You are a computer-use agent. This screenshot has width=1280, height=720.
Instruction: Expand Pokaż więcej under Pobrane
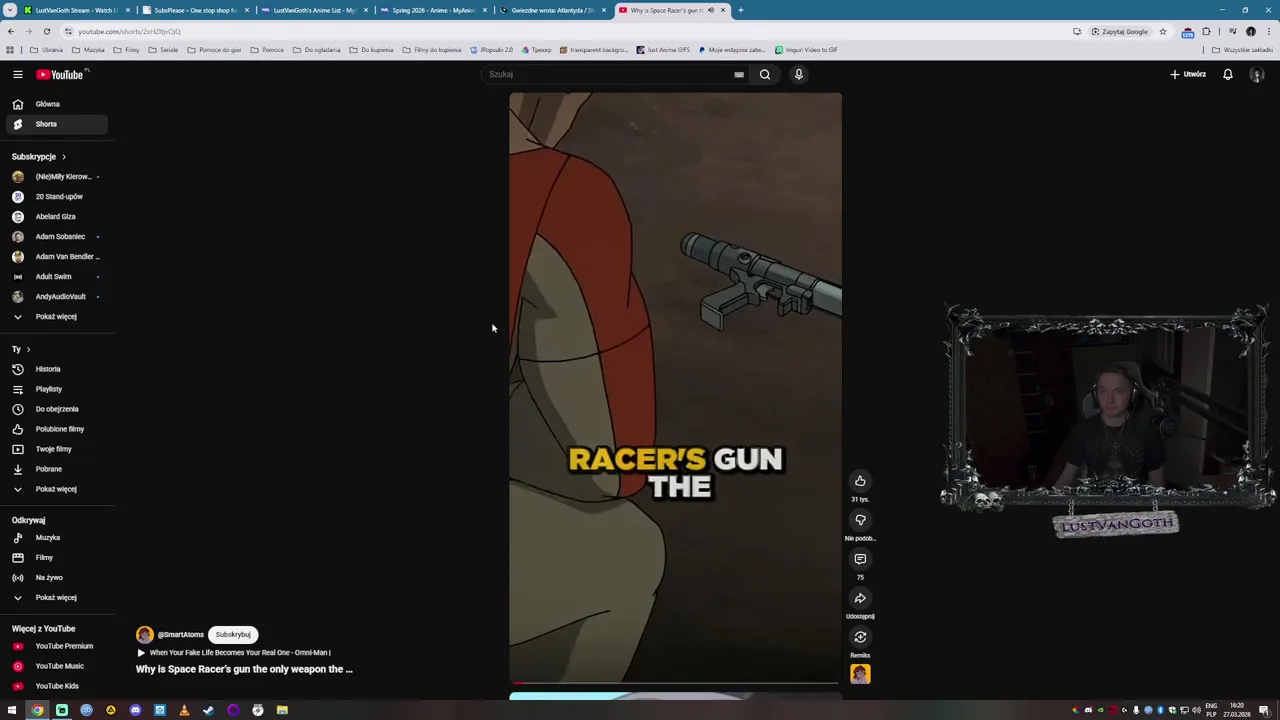(55, 489)
